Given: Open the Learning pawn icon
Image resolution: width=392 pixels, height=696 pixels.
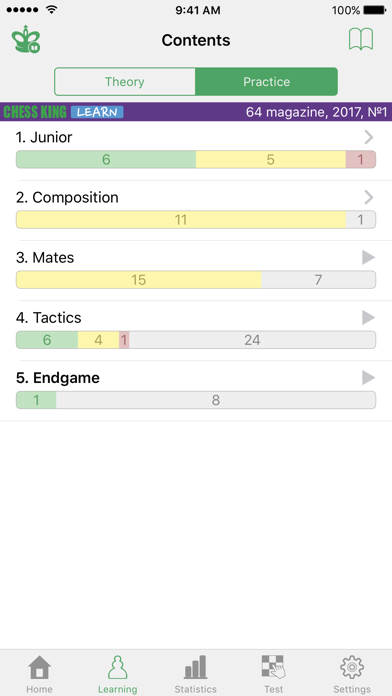Looking at the screenshot, I should [x=118, y=668].
